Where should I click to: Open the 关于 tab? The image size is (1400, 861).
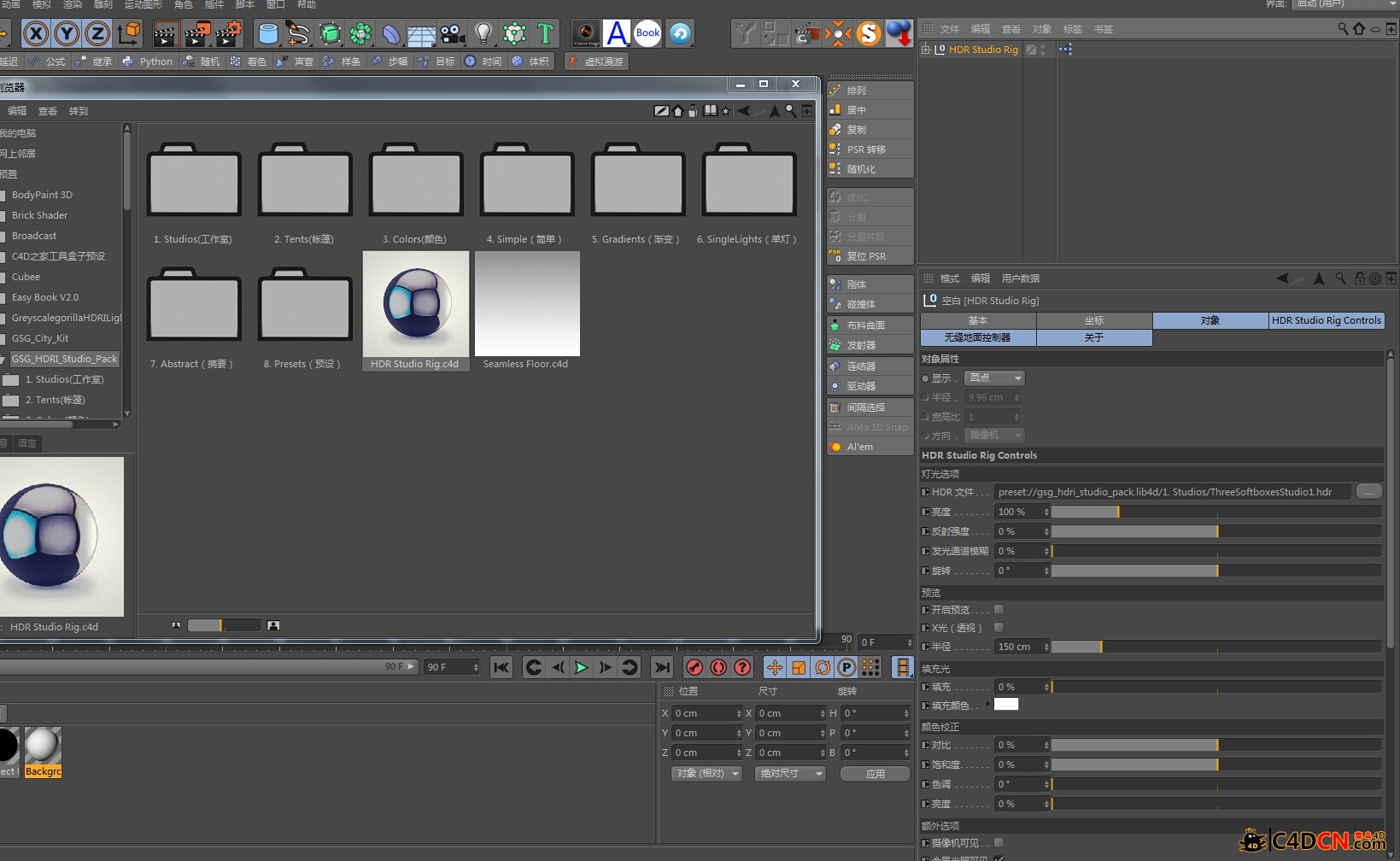[1094, 337]
